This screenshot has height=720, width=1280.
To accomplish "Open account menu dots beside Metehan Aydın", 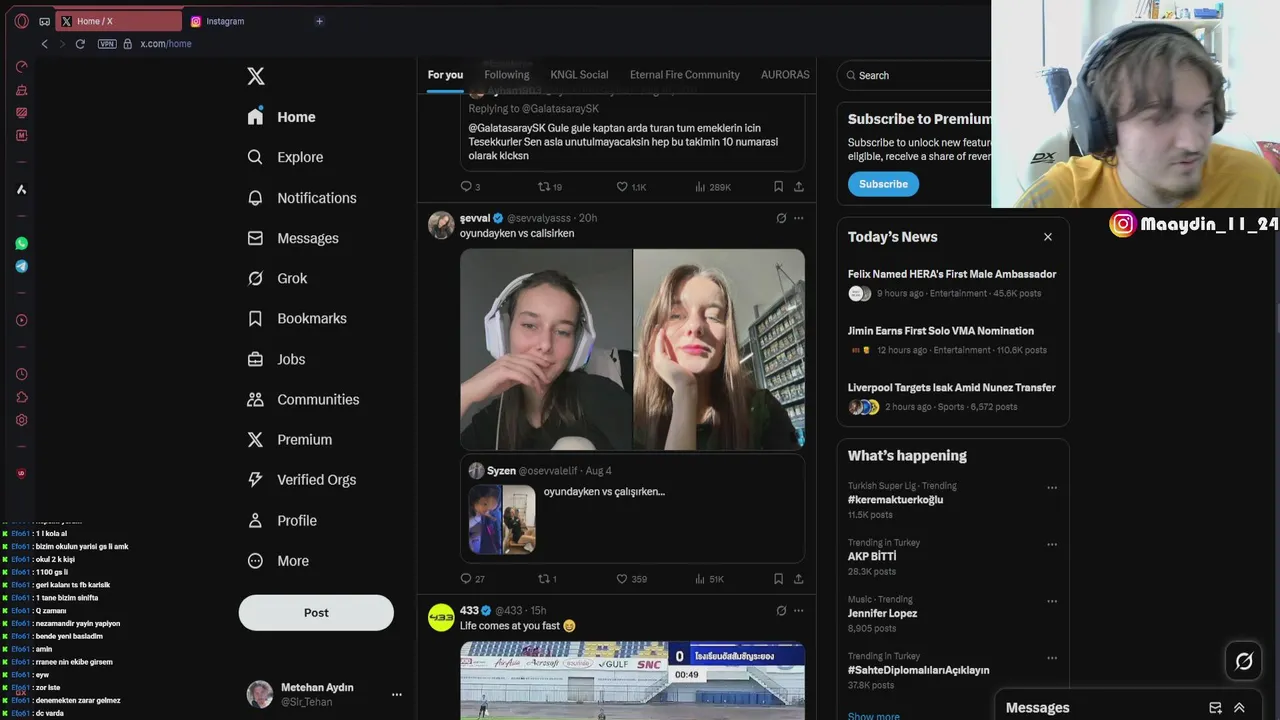I will pyautogui.click(x=396, y=694).
